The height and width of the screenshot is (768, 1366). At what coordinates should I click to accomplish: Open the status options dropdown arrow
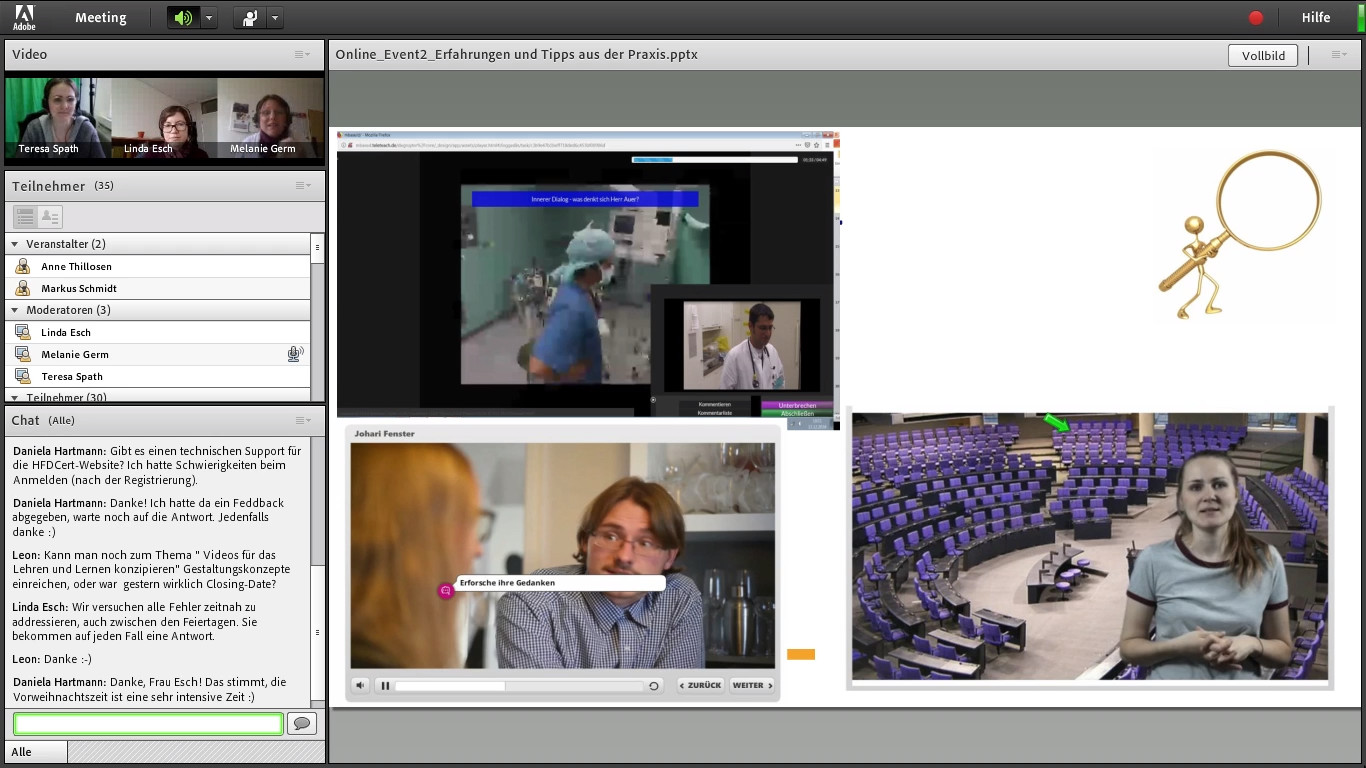tap(275, 18)
